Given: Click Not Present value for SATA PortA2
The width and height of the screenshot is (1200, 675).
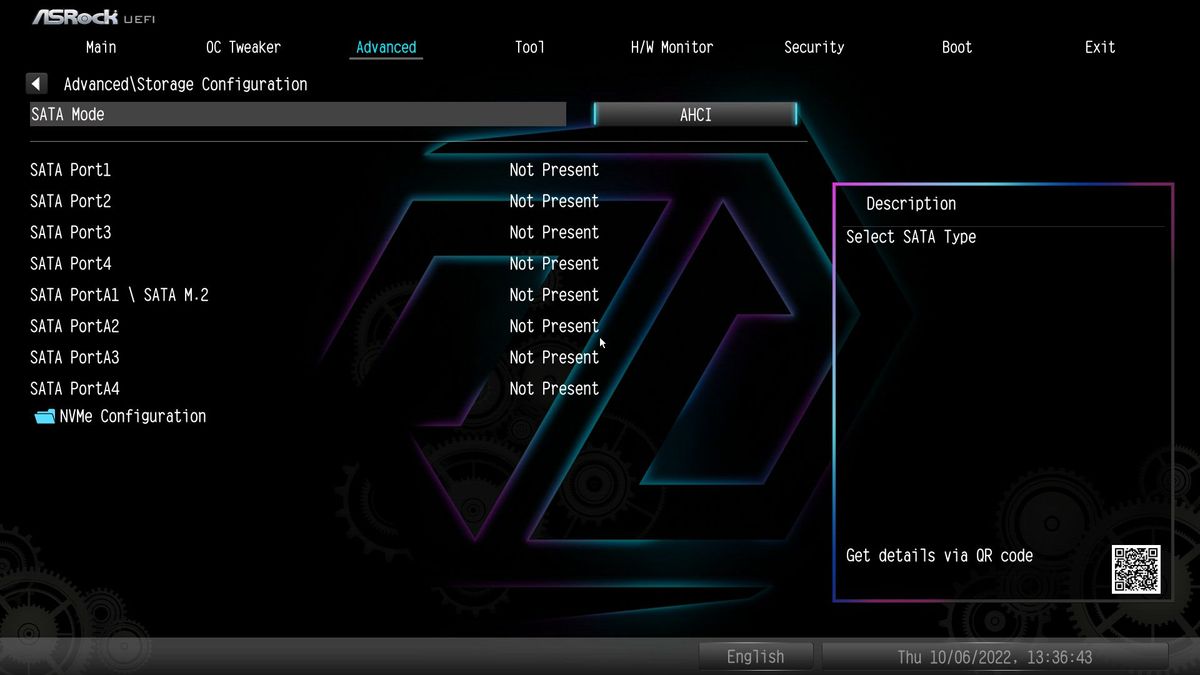Looking at the screenshot, I should (554, 326).
